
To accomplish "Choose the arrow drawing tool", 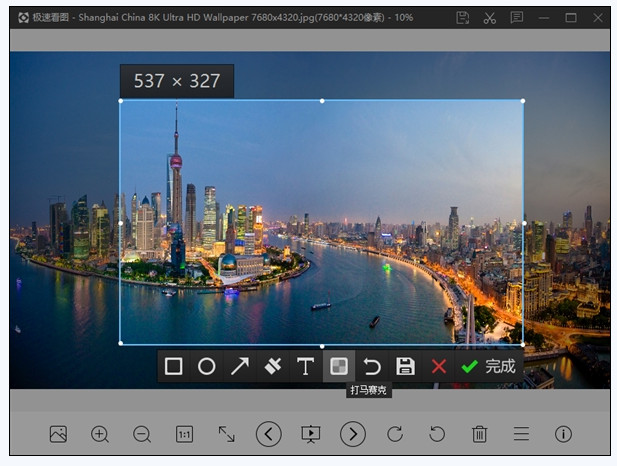I will (x=240, y=366).
